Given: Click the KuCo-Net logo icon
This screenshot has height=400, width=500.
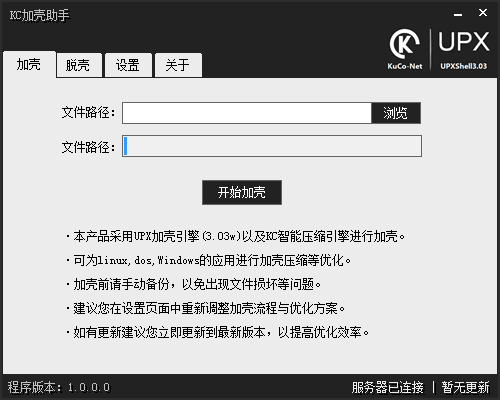Looking at the screenshot, I should point(405,49).
